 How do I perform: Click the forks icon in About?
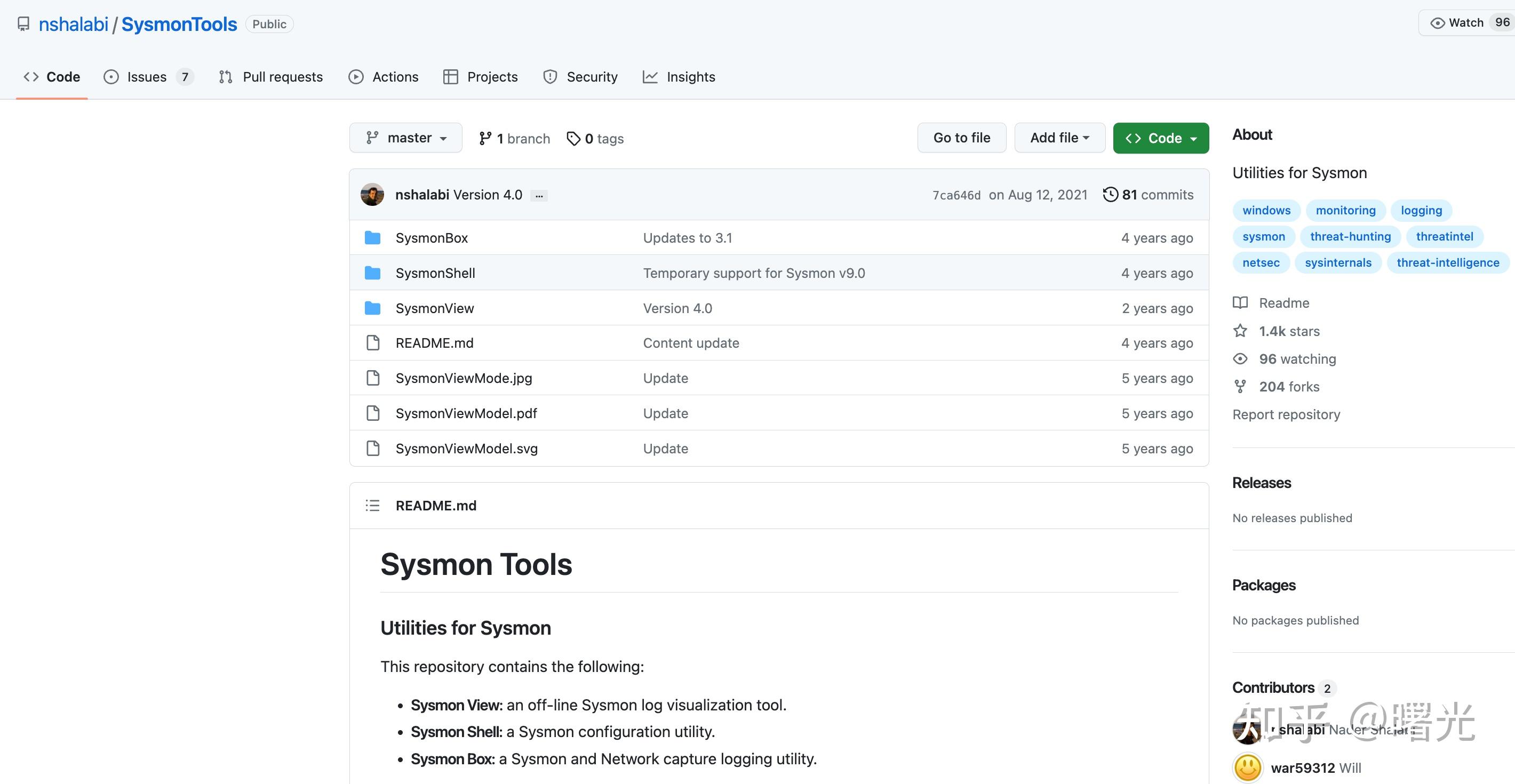point(1240,387)
